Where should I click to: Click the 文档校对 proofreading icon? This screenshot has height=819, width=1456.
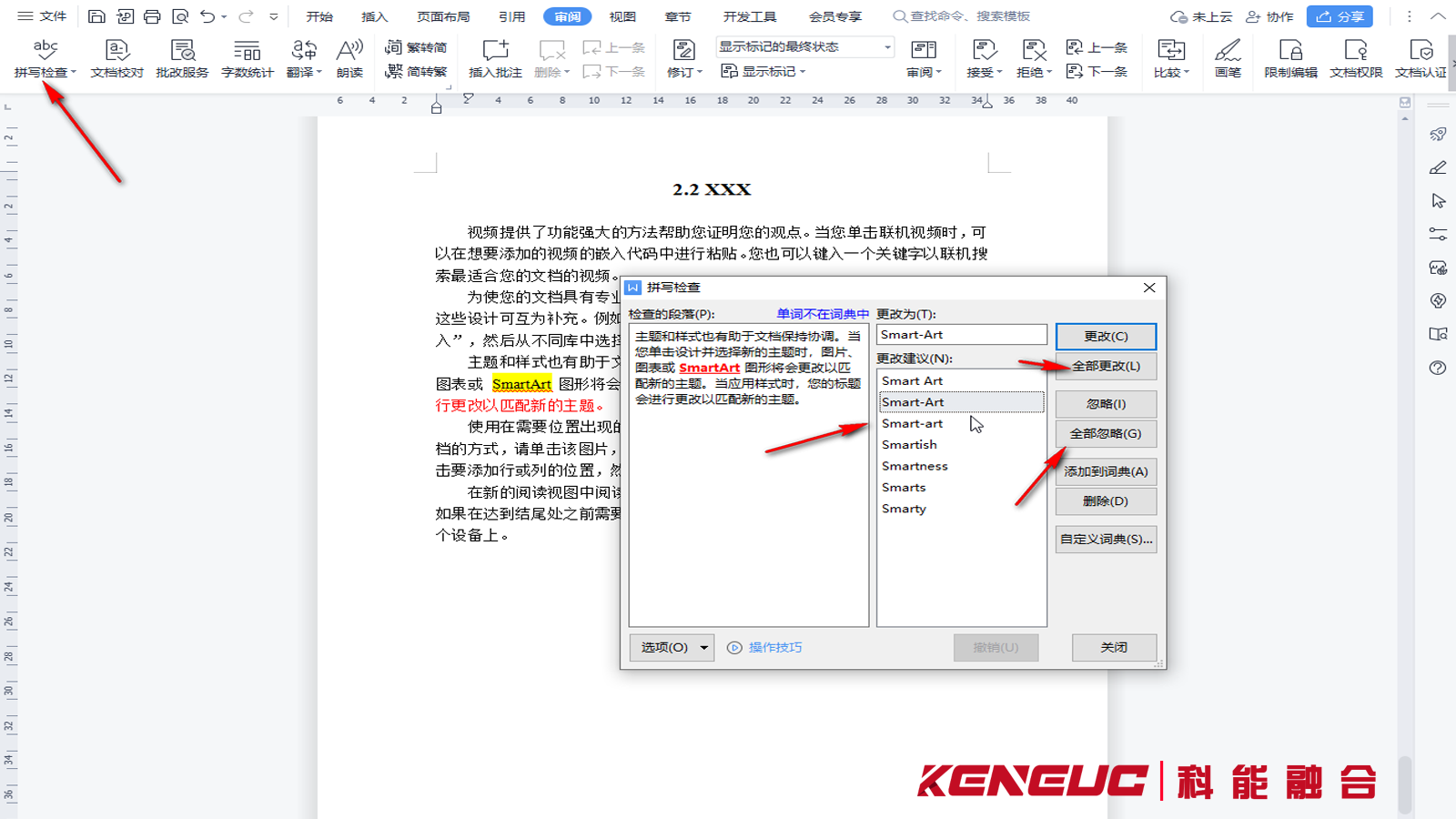click(117, 58)
